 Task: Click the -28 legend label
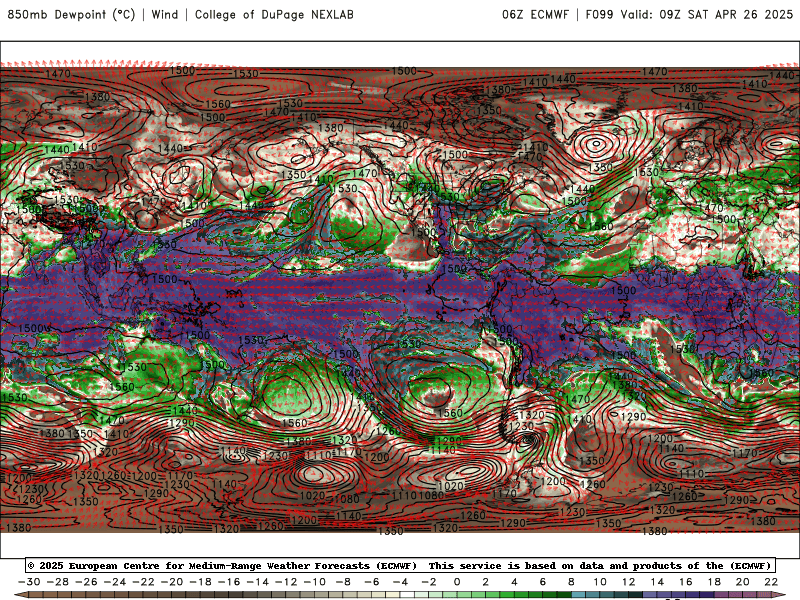pyautogui.click(x=57, y=582)
